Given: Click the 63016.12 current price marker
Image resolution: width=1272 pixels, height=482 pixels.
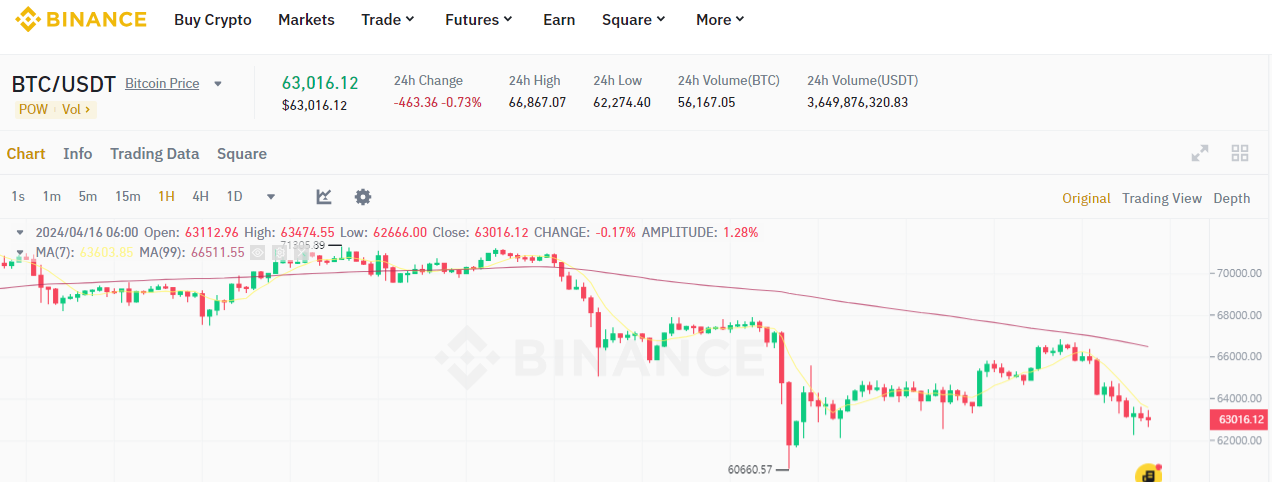Looking at the screenshot, I should pos(1237,420).
